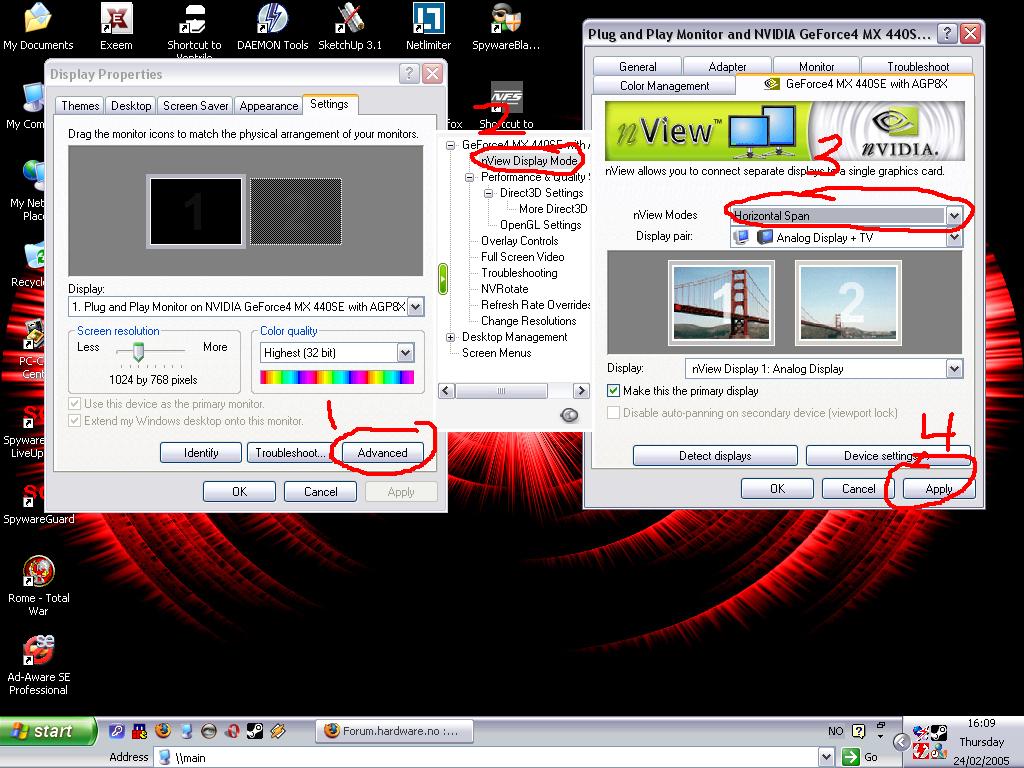The image size is (1024, 768).
Task: Click the Screen resolution slider handle
Action: (138, 351)
